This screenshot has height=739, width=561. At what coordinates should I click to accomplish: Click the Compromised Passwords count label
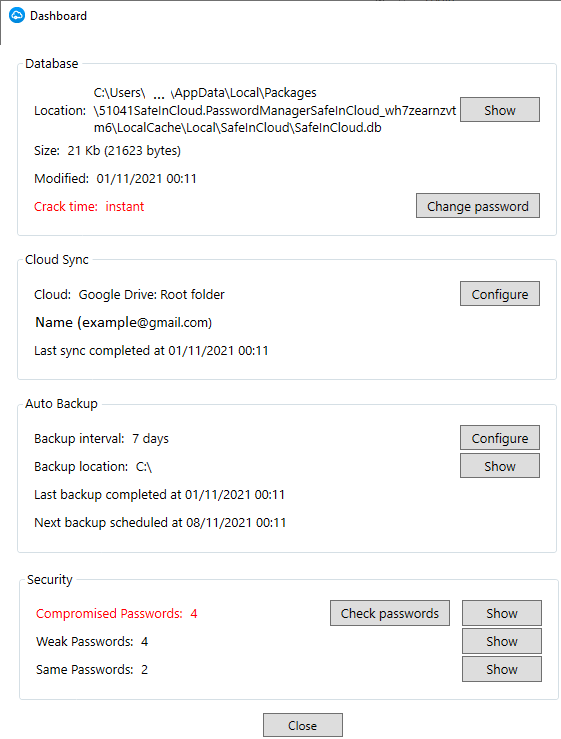point(116,614)
